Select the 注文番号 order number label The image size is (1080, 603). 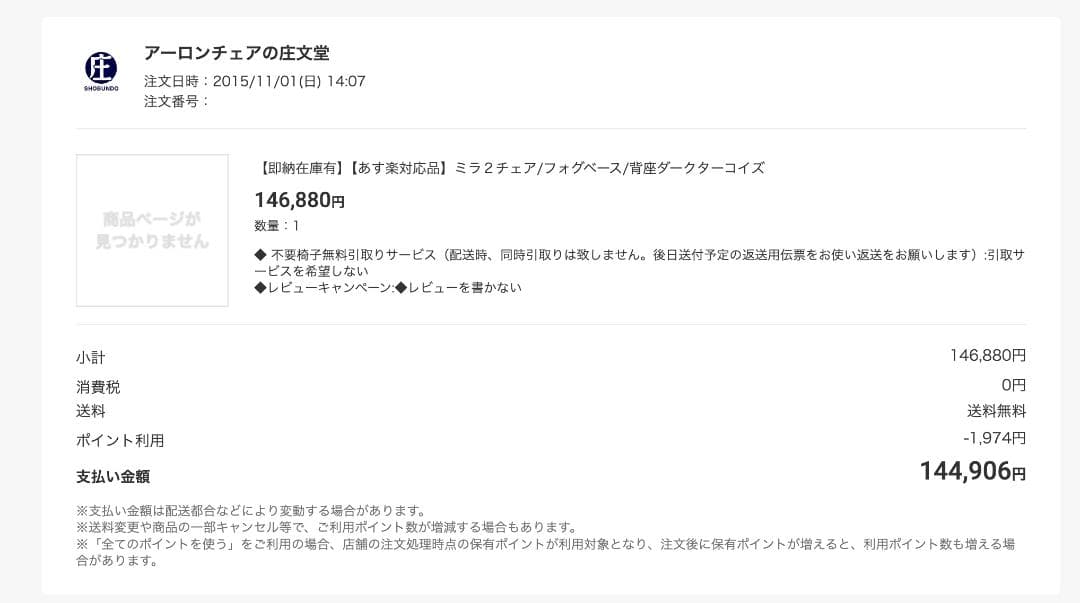pos(176,101)
